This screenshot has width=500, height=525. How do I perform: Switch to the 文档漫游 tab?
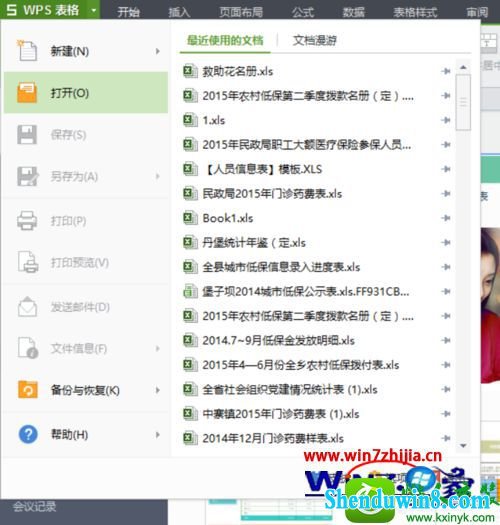314,41
